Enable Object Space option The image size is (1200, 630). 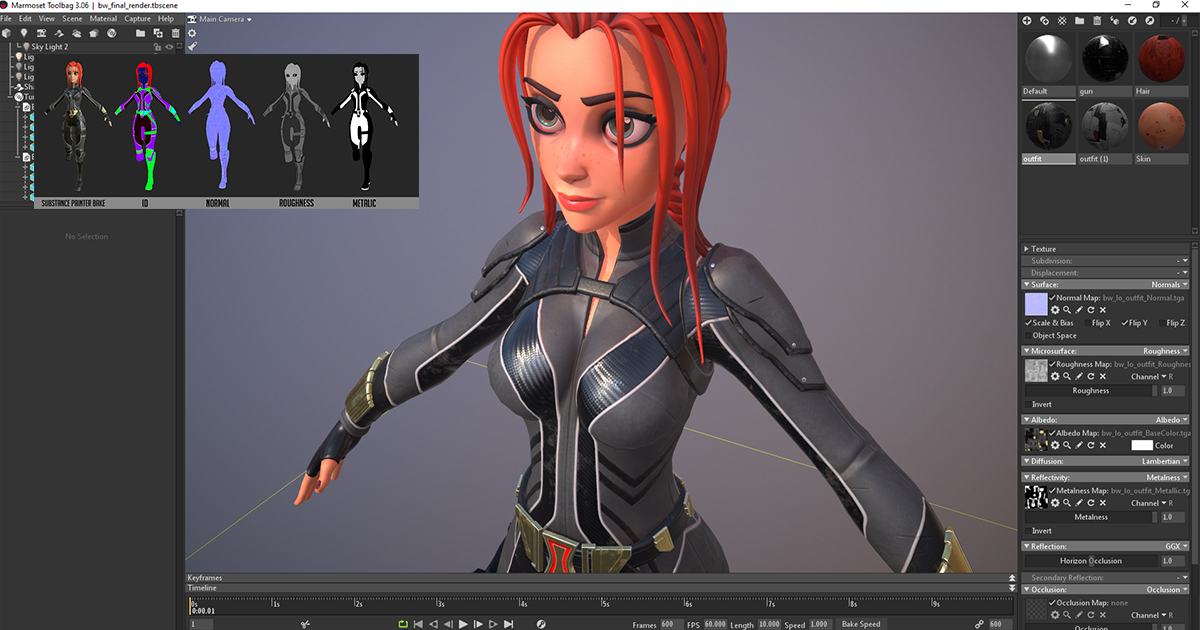(x=1028, y=335)
